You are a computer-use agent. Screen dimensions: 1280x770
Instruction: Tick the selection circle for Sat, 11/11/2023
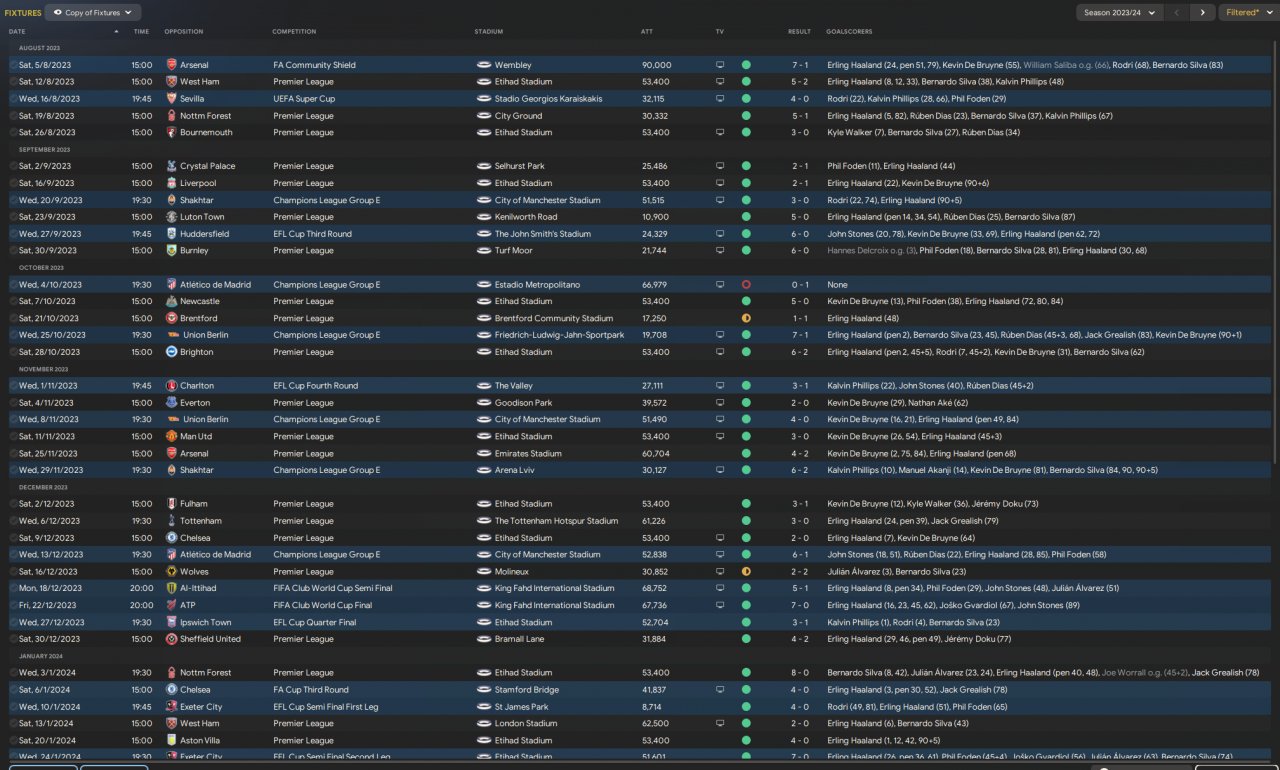point(13,437)
